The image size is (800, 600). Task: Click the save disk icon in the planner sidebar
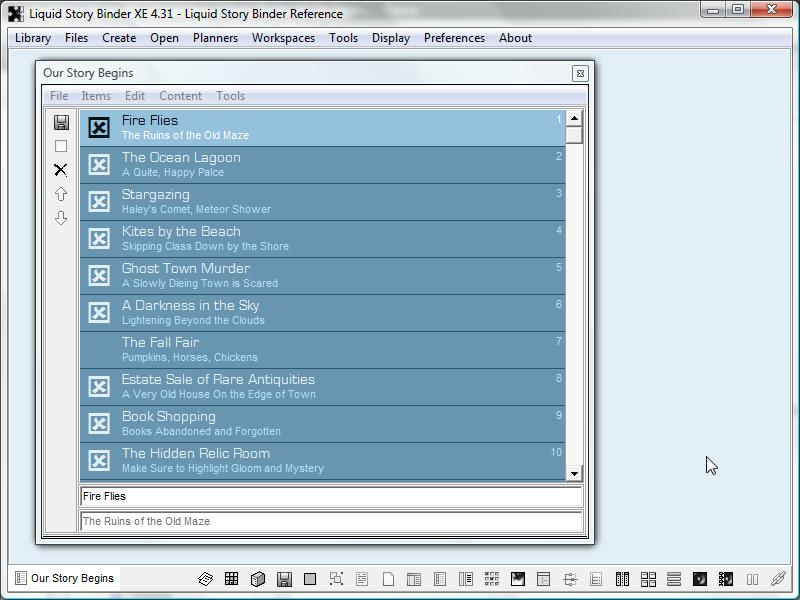[61, 122]
